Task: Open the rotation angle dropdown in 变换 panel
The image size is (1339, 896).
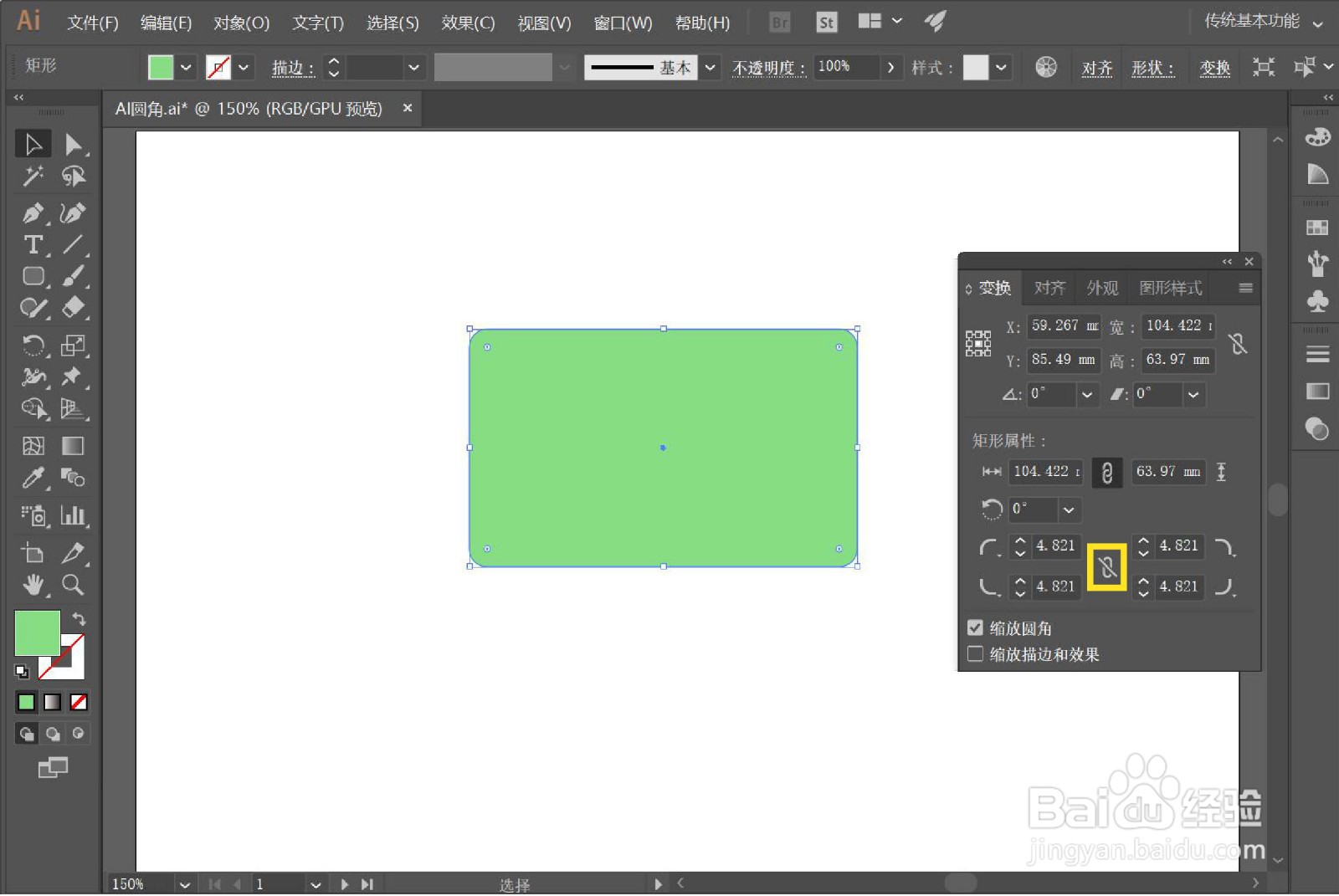Action: 1086,394
